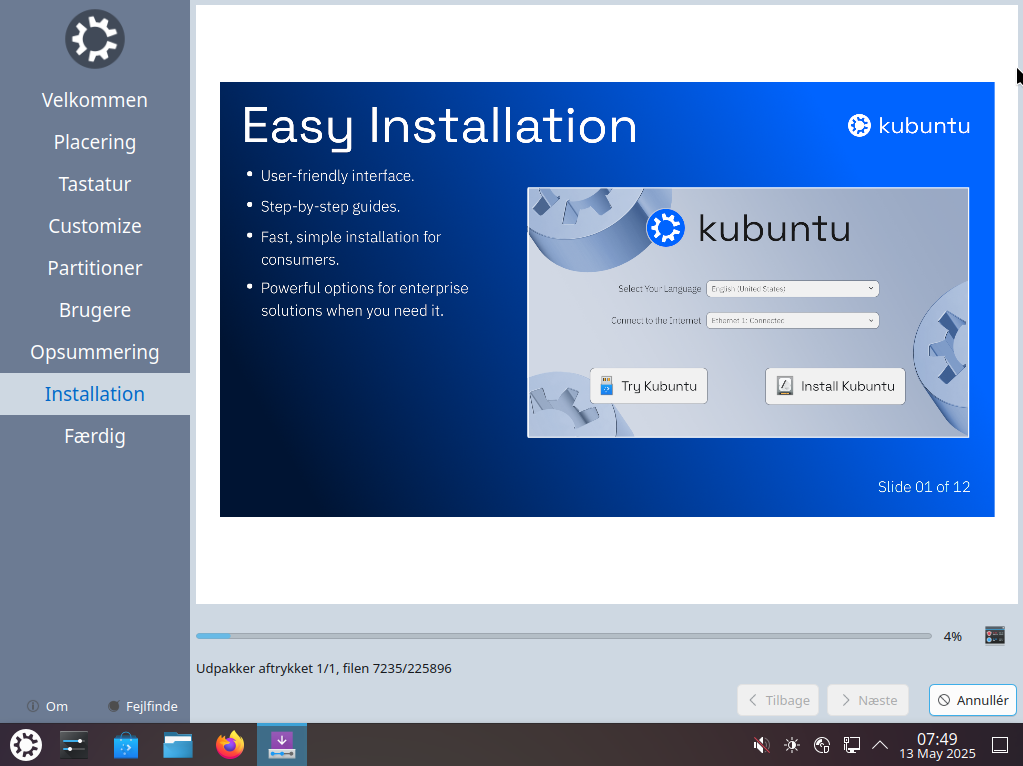The width and height of the screenshot is (1023, 766).
Task: Click Install Kubuntu button in slide
Action: click(835, 386)
